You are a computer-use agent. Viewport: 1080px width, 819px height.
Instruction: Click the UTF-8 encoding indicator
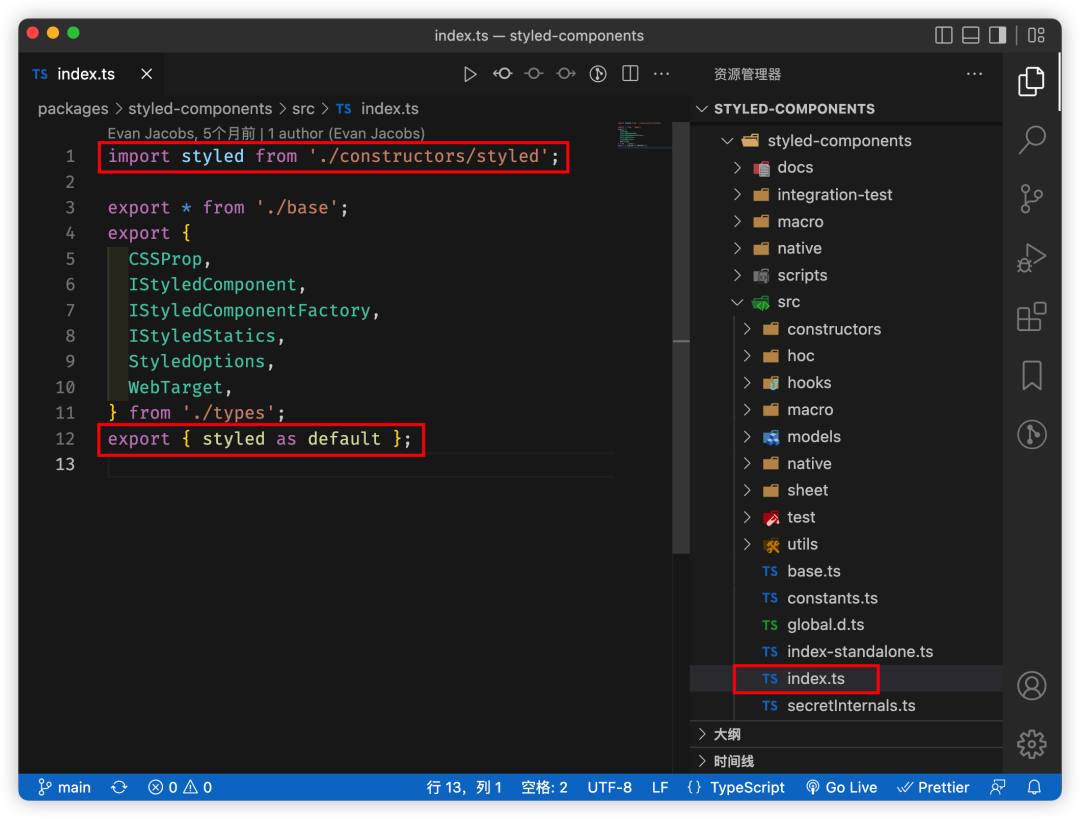[x=610, y=787]
